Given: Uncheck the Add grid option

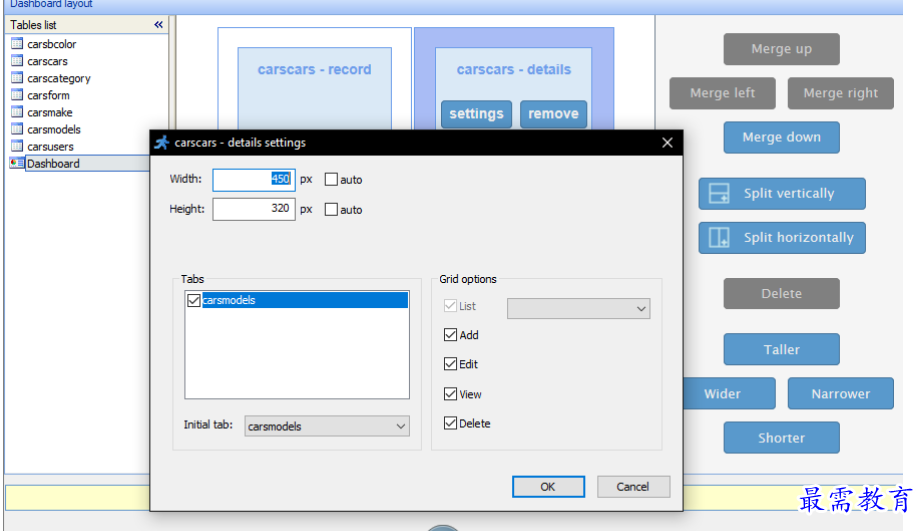Looking at the screenshot, I should (x=451, y=335).
